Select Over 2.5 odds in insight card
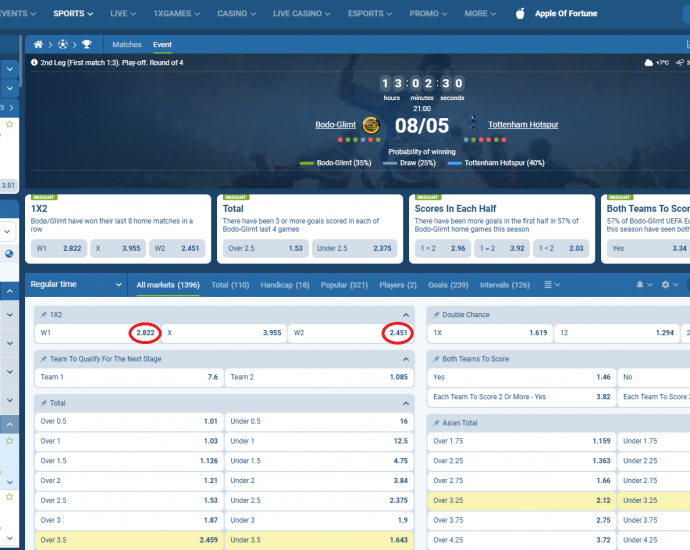Image resolution: width=690 pixels, height=550 pixels. point(265,249)
